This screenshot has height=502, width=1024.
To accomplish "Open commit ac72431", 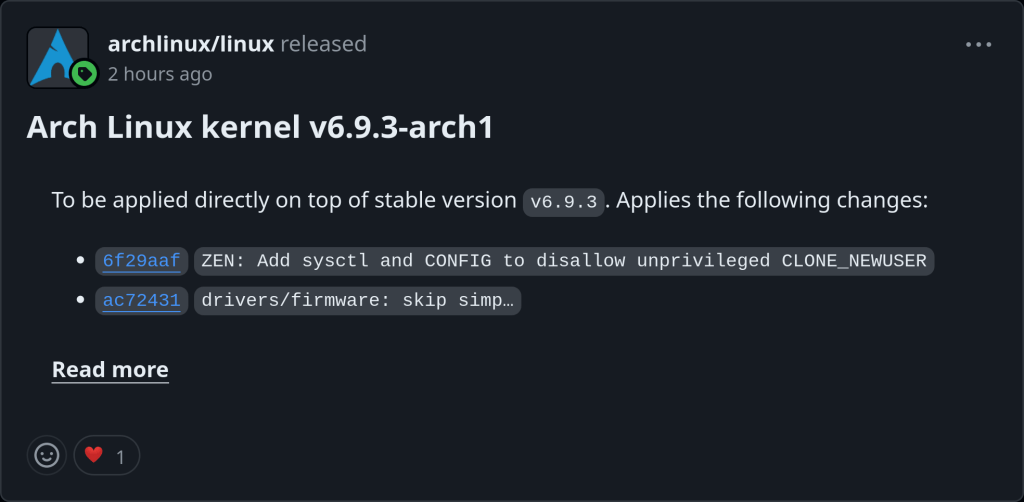I will tap(142, 300).
